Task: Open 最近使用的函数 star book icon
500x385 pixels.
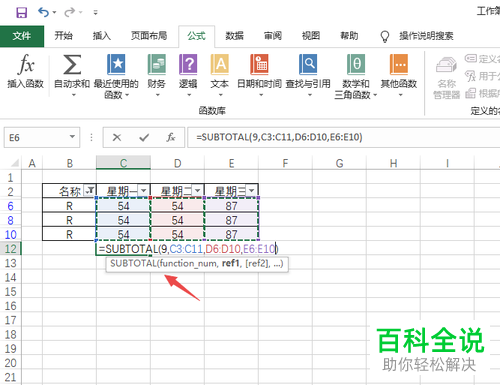Action: point(116,64)
